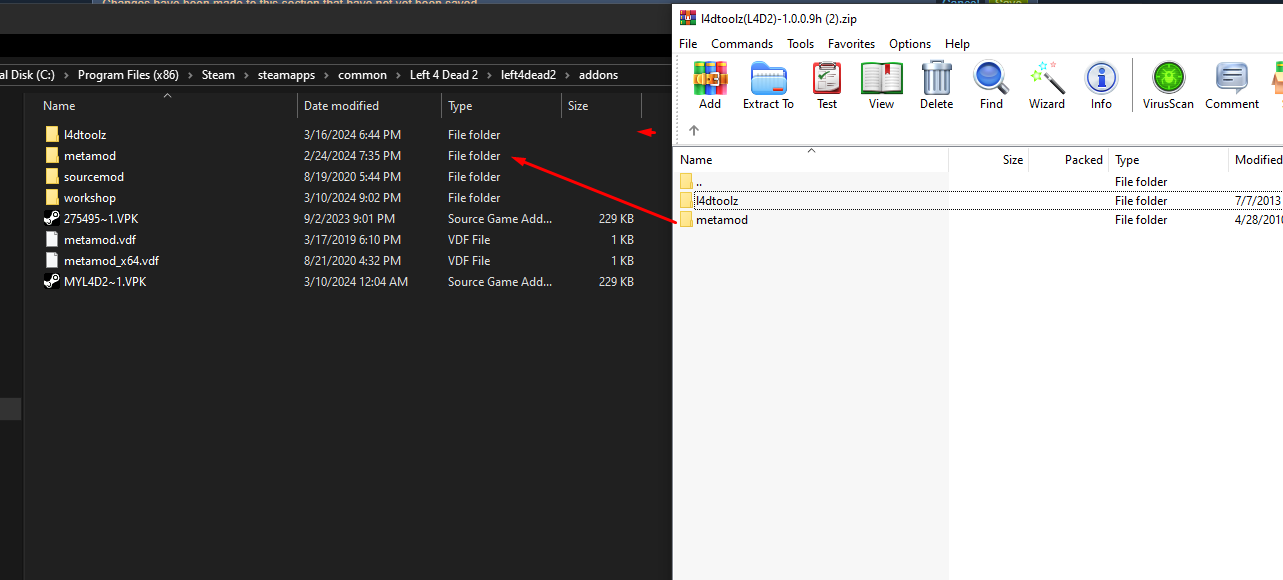1283x580 pixels.
Task: Open the Tools menu
Action: point(800,44)
